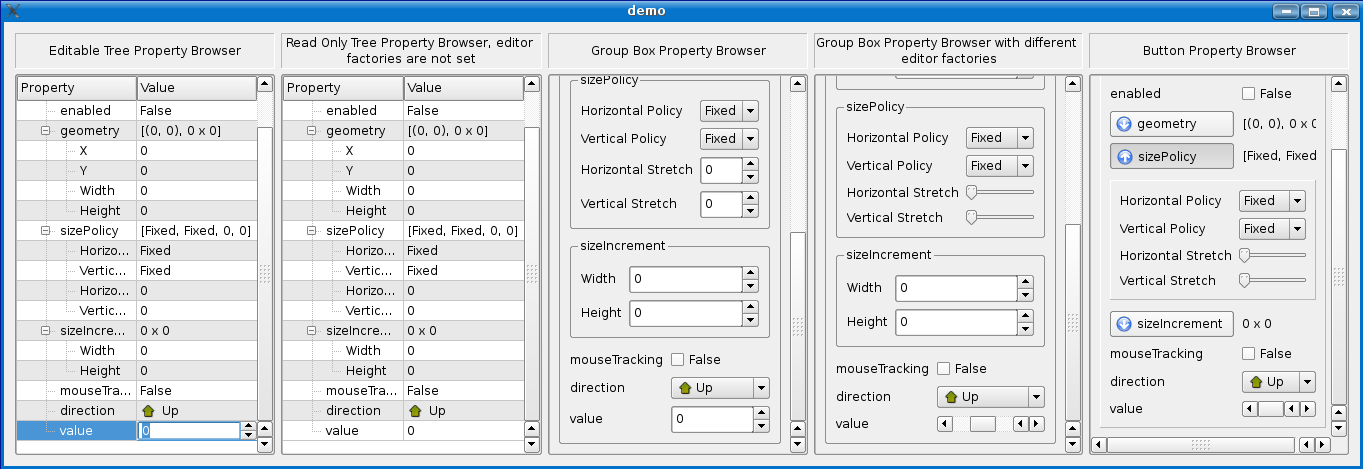The width and height of the screenshot is (1363, 469).
Task: Collapse sizePolicy node in Read Only Tree browser
Action: (x=312, y=231)
